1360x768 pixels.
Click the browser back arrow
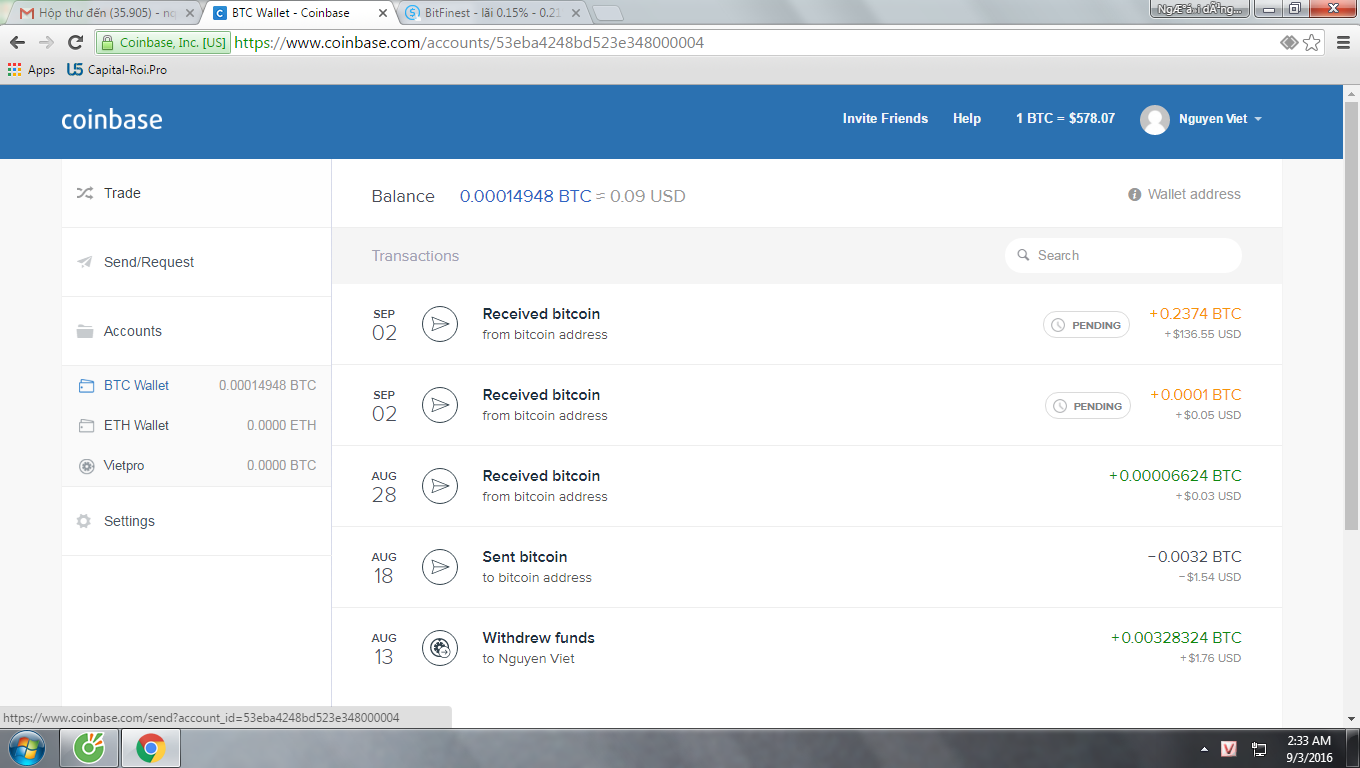(17, 42)
